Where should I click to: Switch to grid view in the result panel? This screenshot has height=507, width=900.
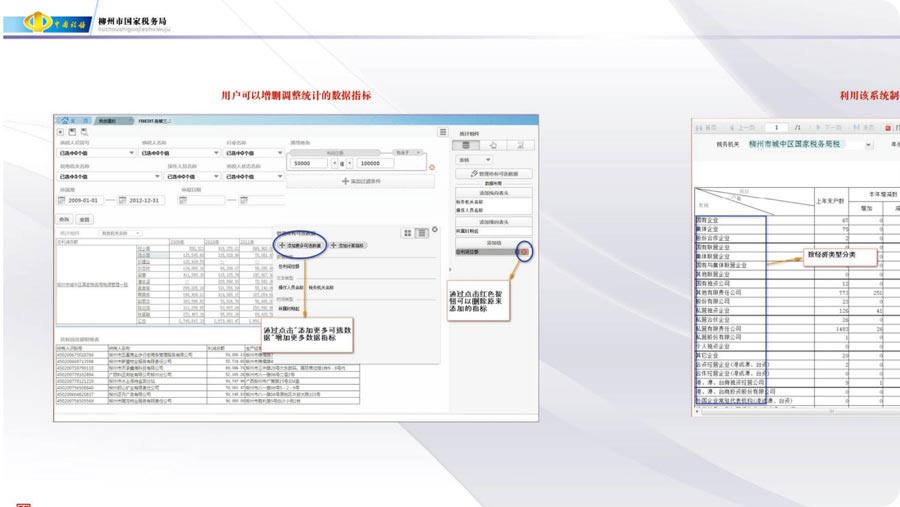point(407,232)
